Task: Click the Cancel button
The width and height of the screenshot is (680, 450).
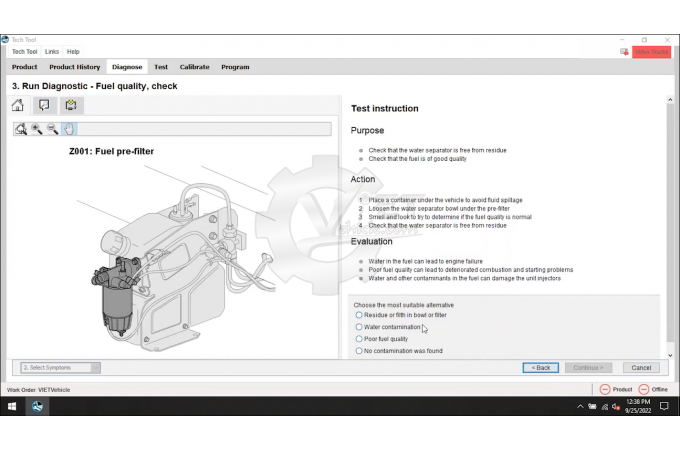Action: coord(641,367)
